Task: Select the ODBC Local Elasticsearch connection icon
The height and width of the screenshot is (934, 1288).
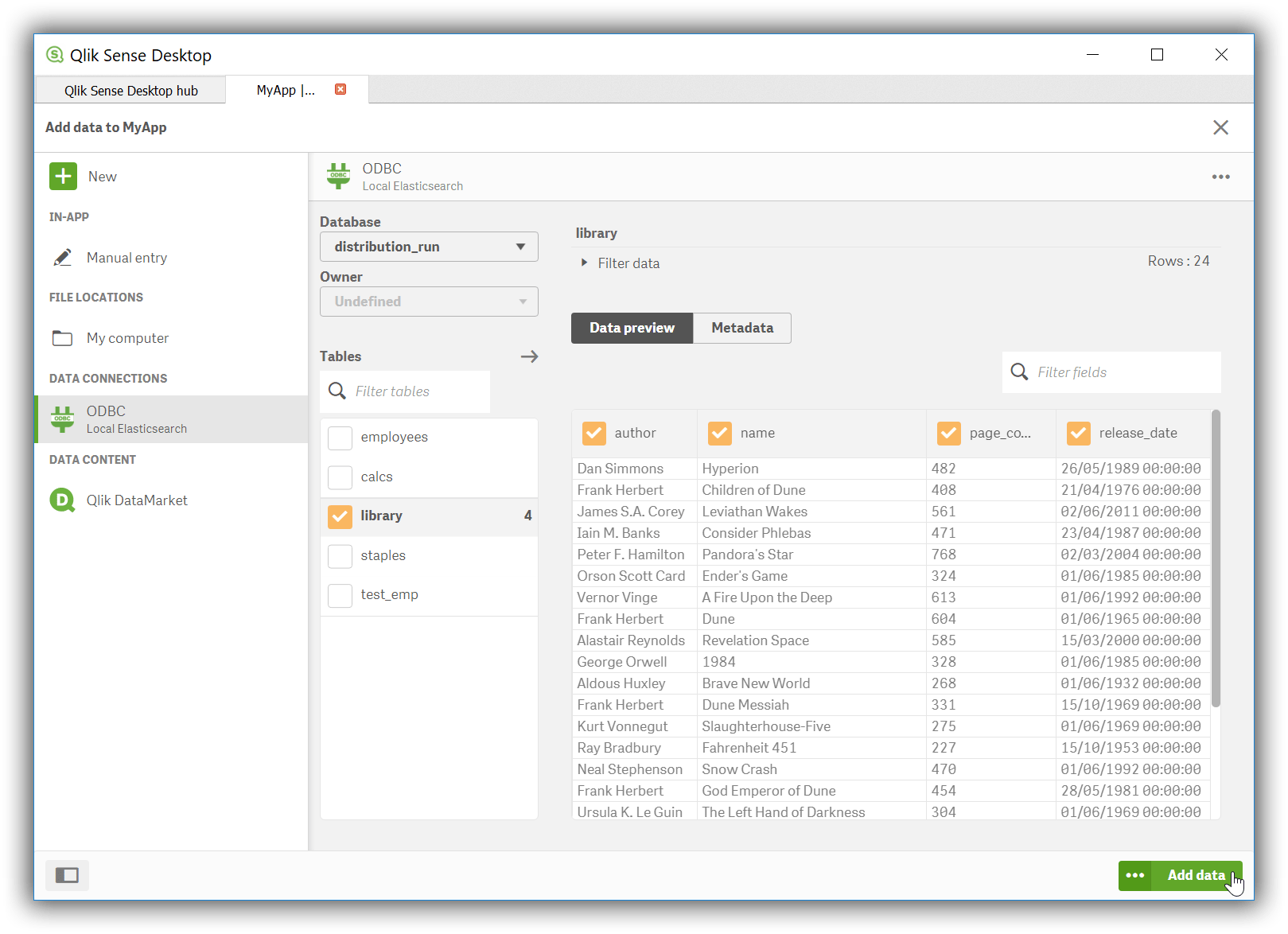Action: click(x=63, y=419)
